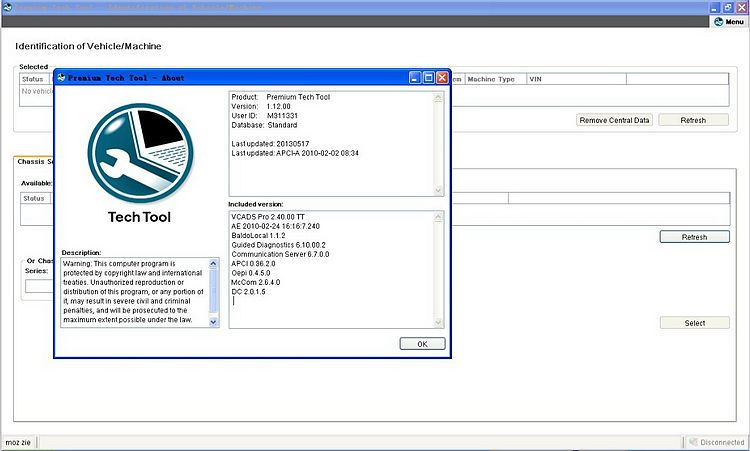
Task: Click the User ID M311331 line
Action: click(265, 116)
